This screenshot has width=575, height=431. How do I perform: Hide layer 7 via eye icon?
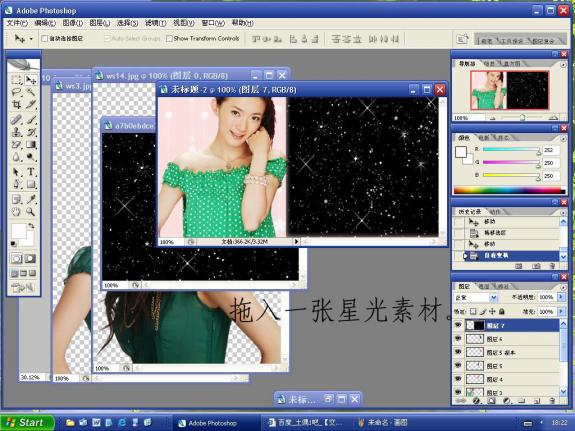(458, 325)
